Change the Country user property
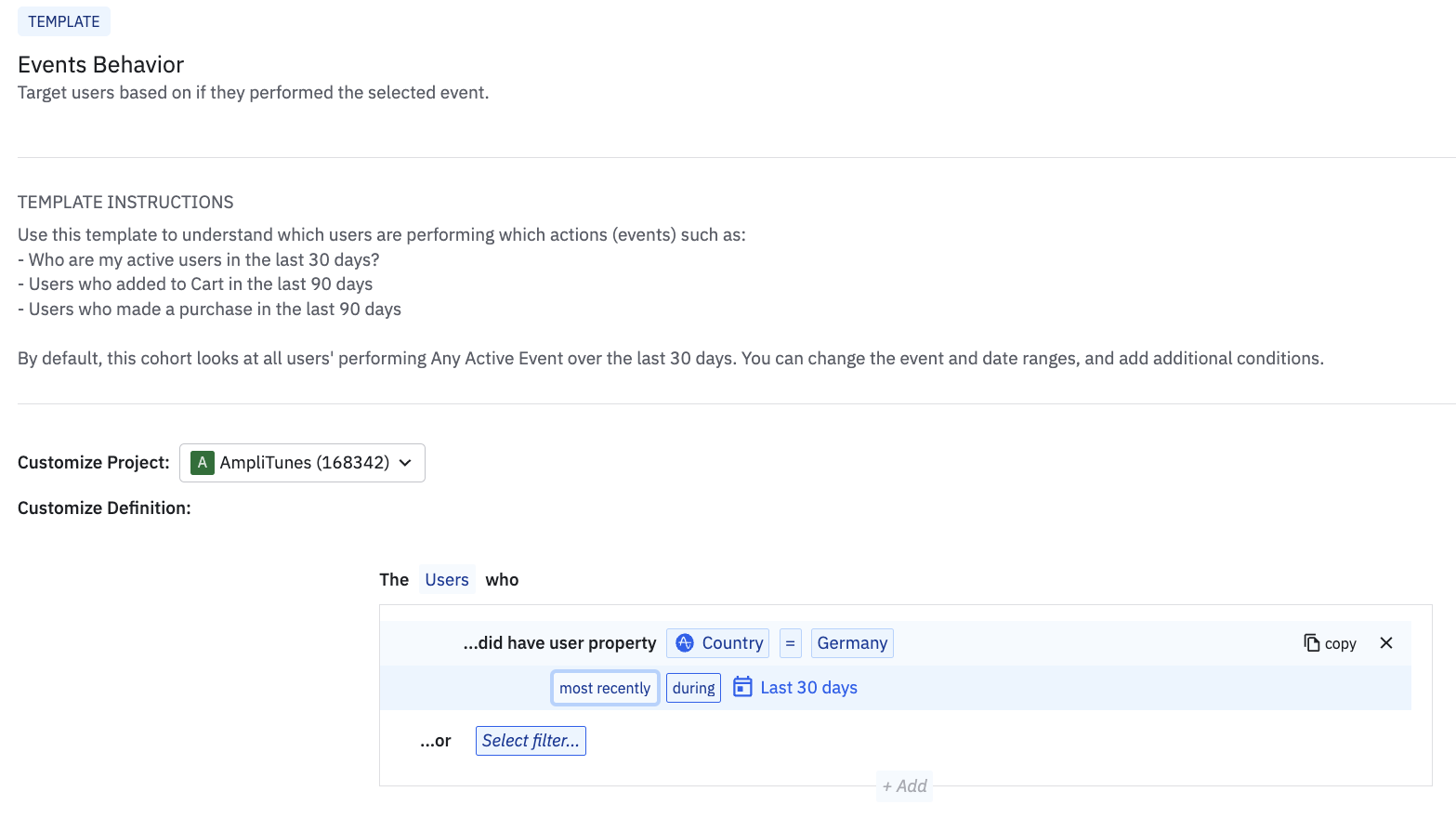This screenshot has width=1456, height=818. 732,643
